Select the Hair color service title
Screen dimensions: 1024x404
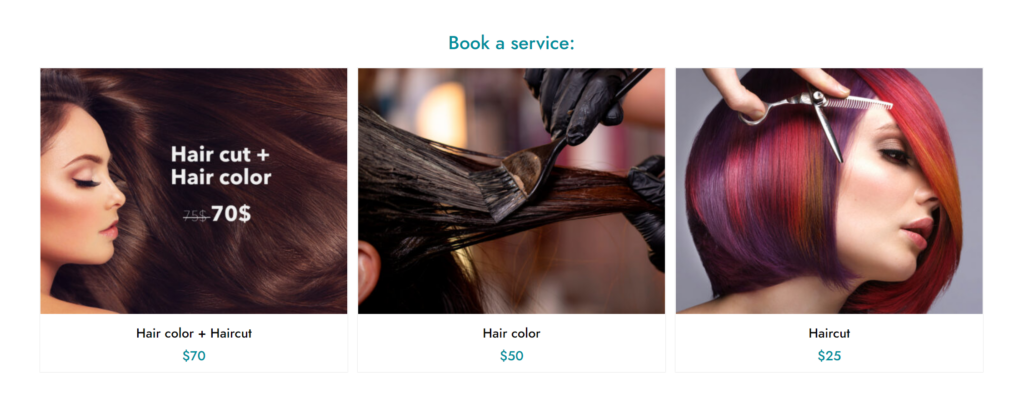pyautogui.click(x=511, y=333)
